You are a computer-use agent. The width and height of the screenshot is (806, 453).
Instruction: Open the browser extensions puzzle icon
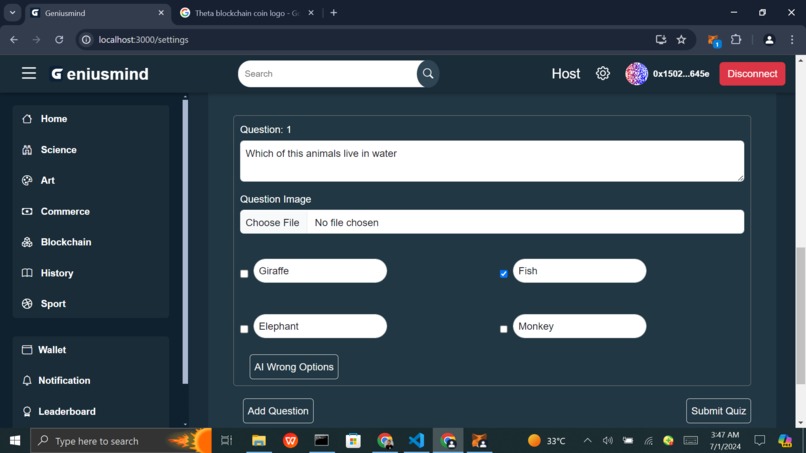pyautogui.click(x=736, y=40)
